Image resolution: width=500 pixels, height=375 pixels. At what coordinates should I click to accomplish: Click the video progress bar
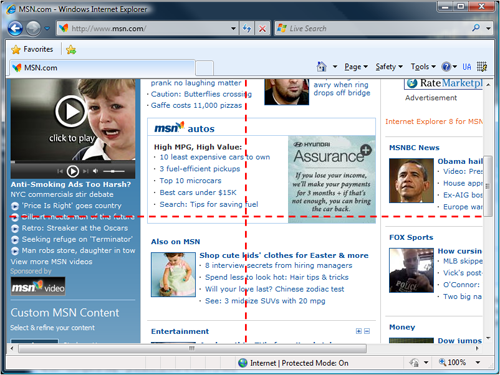(x=73, y=162)
